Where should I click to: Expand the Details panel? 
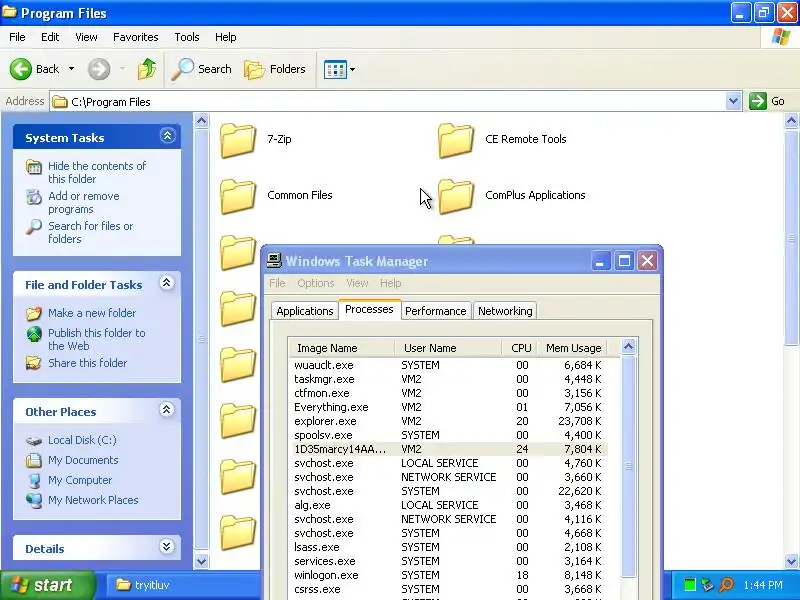tap(166, 546)
